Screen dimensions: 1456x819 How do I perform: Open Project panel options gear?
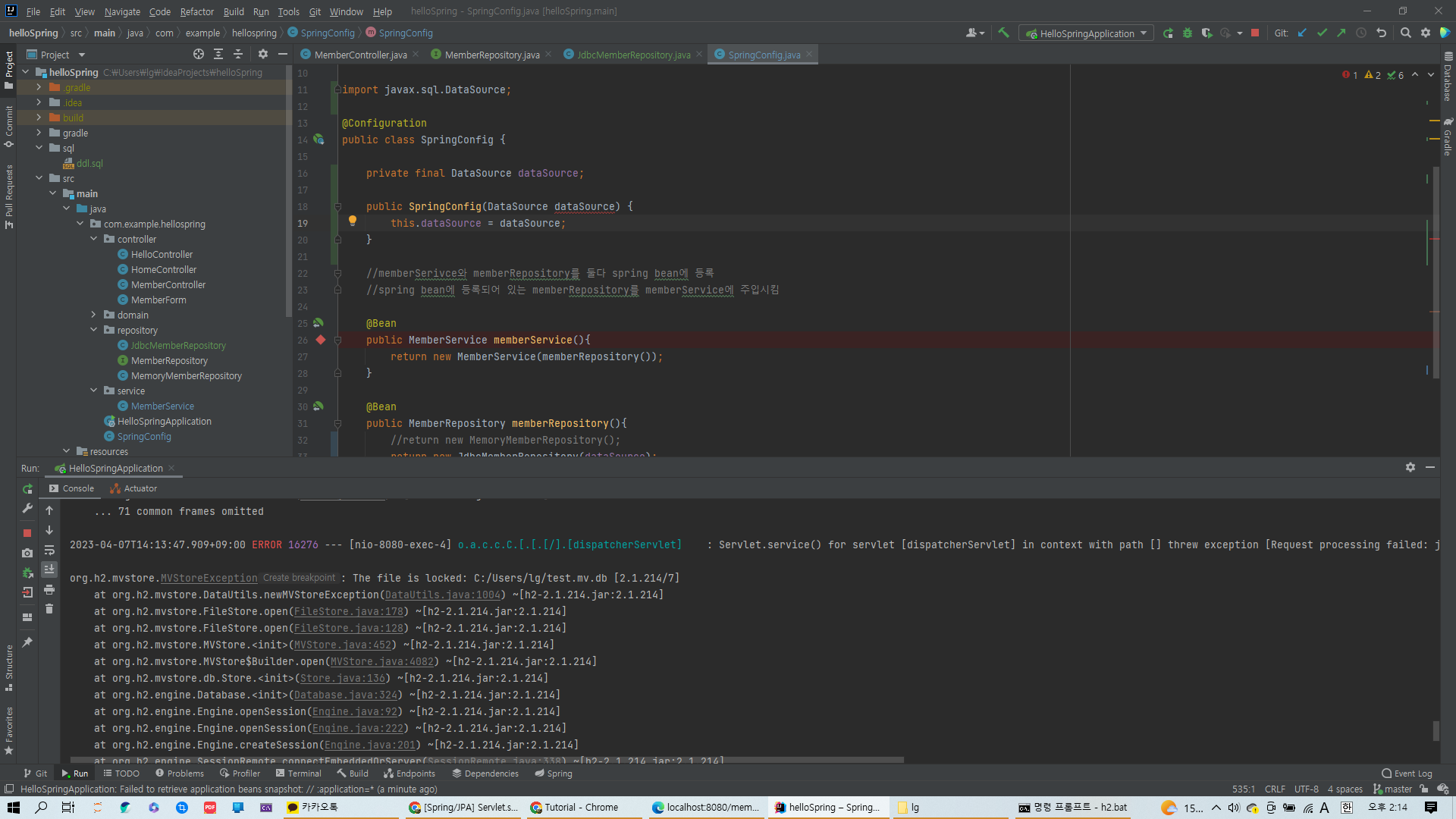(263, 54)
